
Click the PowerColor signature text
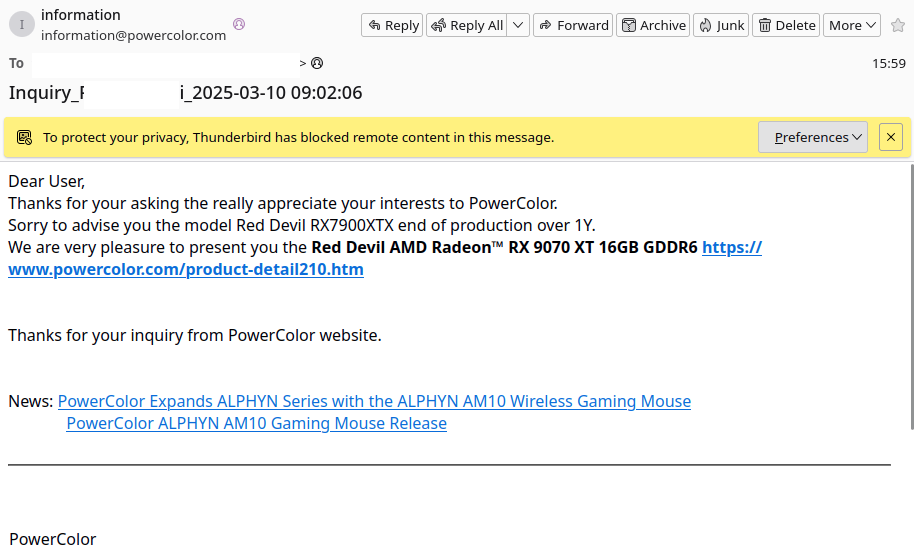click(52, 539)
